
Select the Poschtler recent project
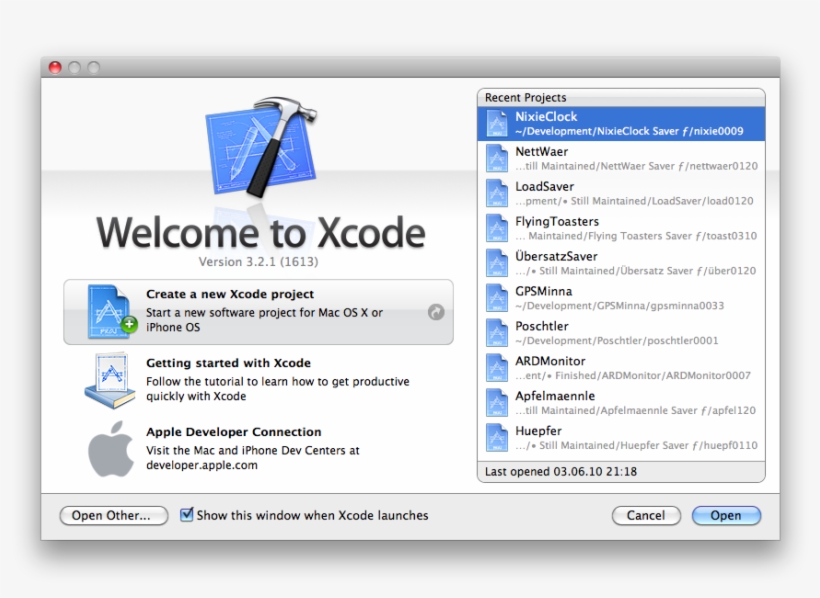(x=621, y=333)
